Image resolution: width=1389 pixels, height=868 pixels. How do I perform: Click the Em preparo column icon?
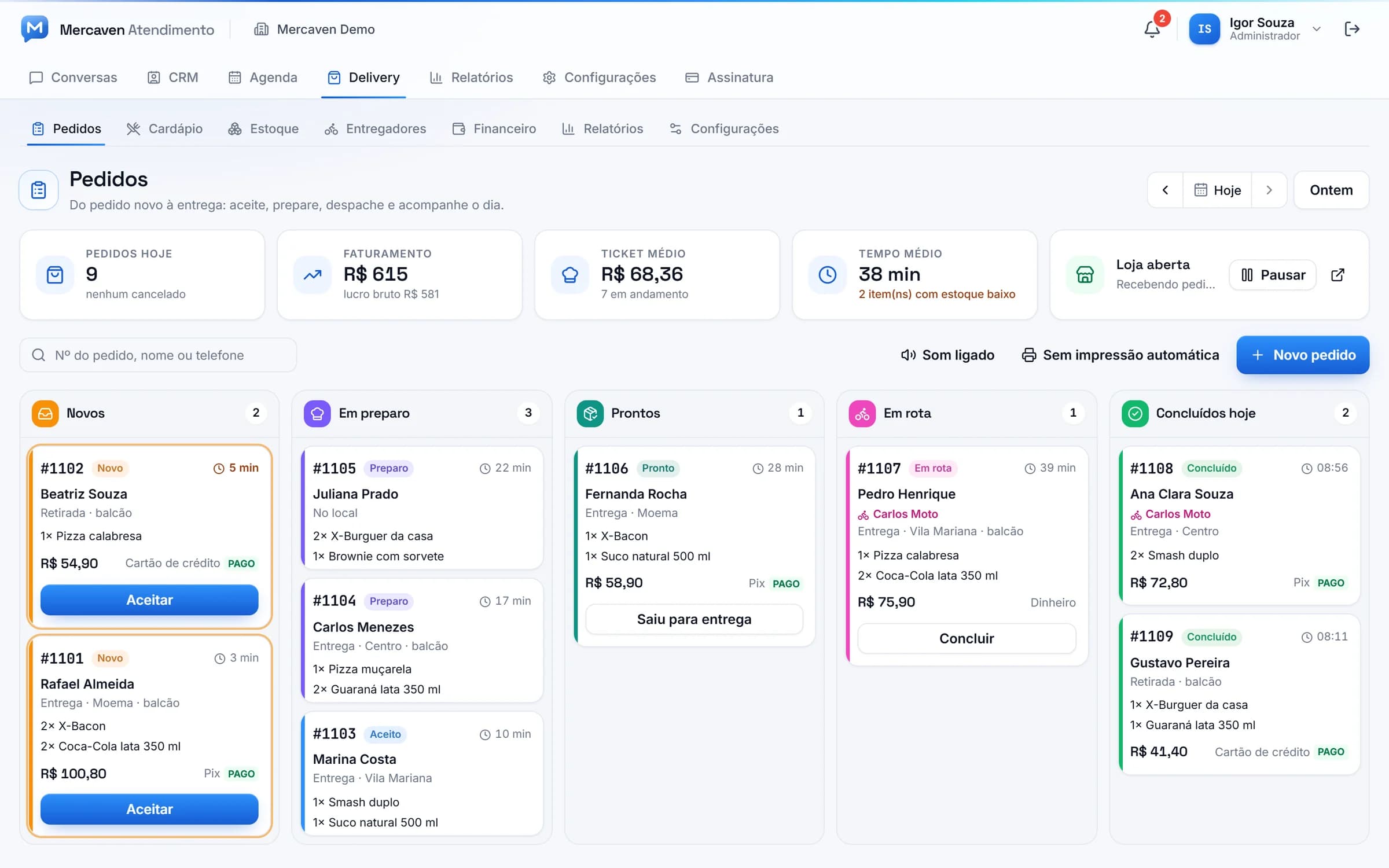[x=317, y=413]
